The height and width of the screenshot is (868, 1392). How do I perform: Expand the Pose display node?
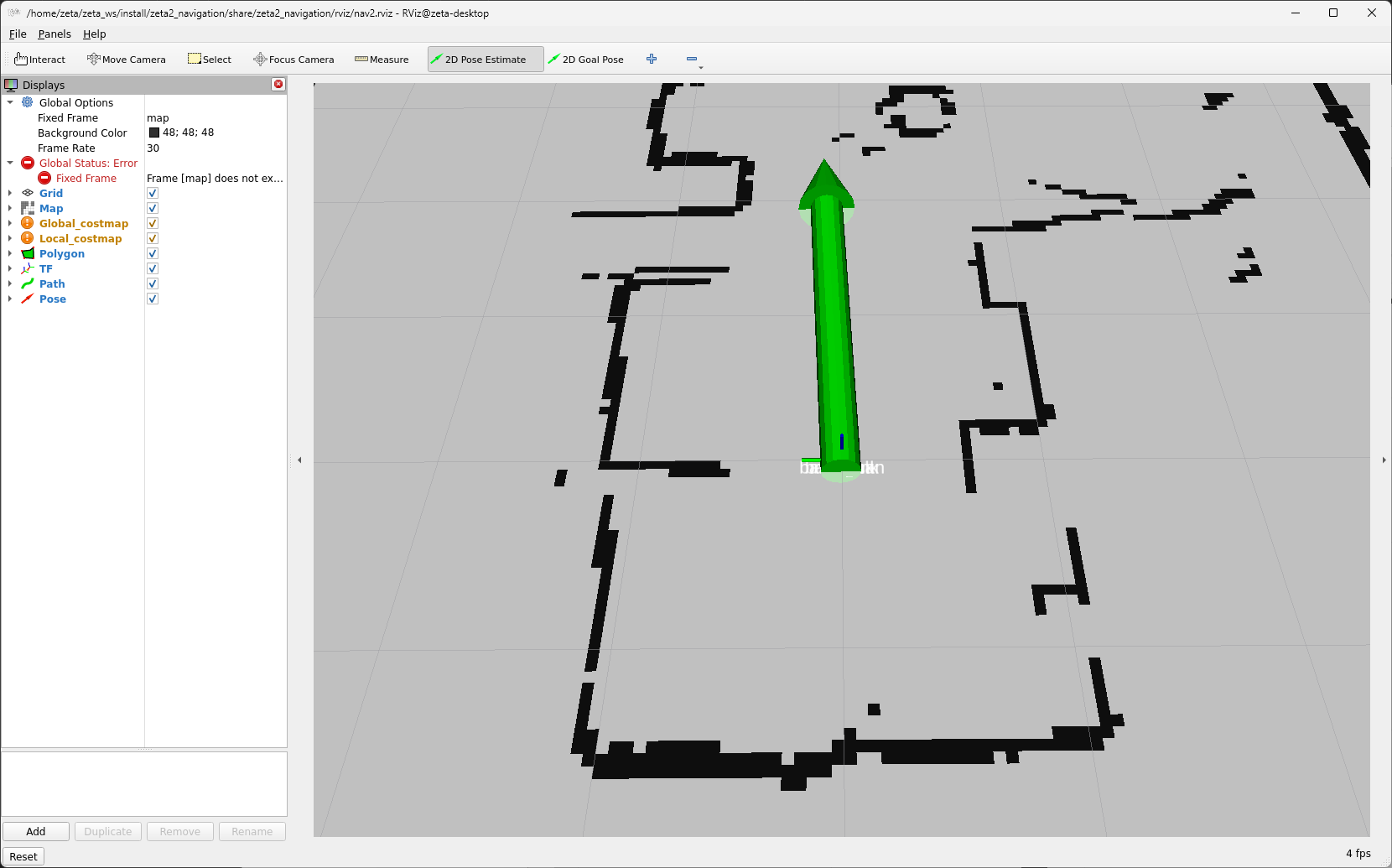(10, 299)
